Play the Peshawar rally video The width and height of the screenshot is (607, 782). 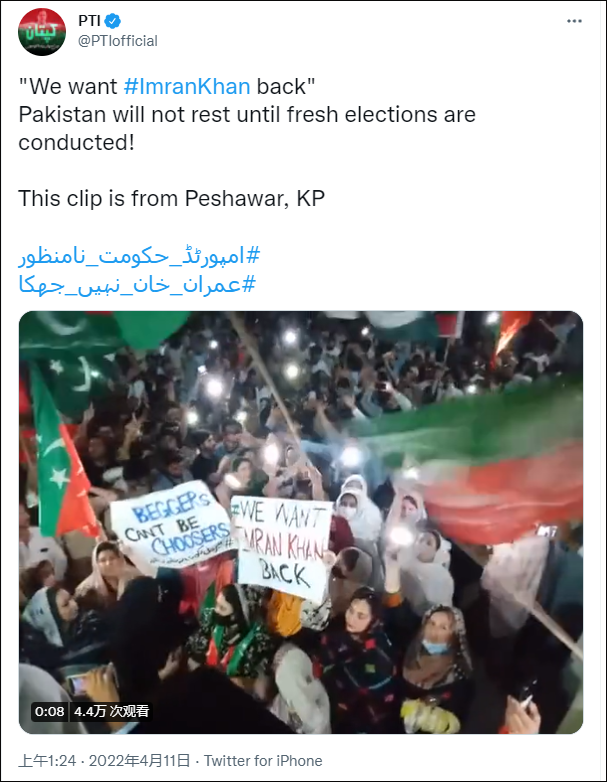point(301,522)
